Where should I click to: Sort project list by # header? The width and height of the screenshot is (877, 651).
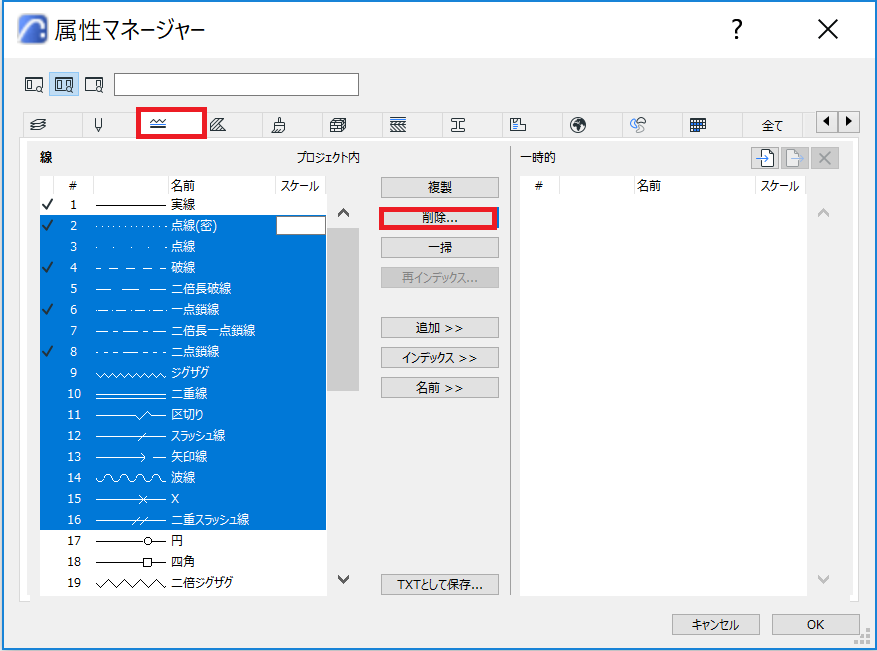[73, 186]
